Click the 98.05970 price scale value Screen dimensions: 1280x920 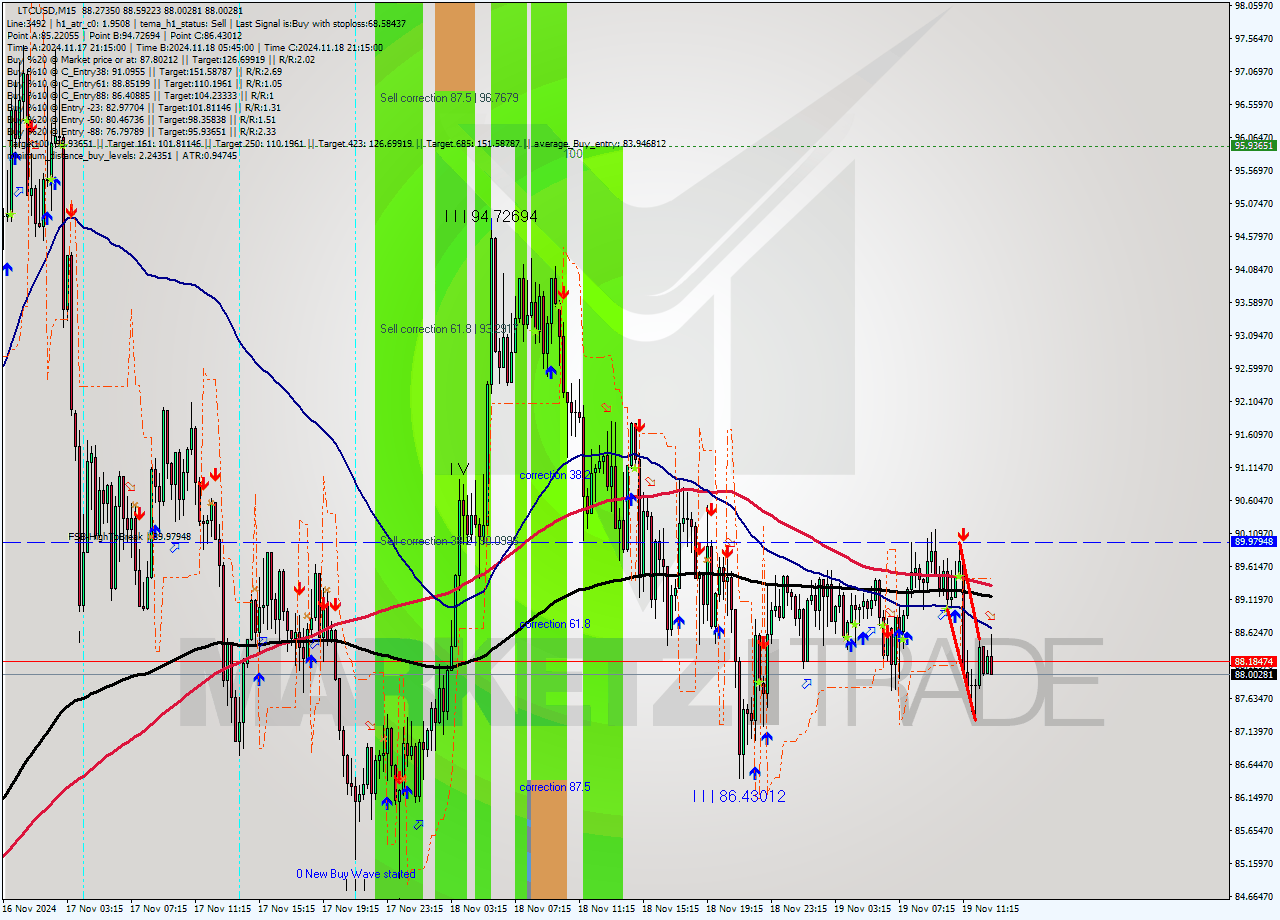tap(1254, 6)
